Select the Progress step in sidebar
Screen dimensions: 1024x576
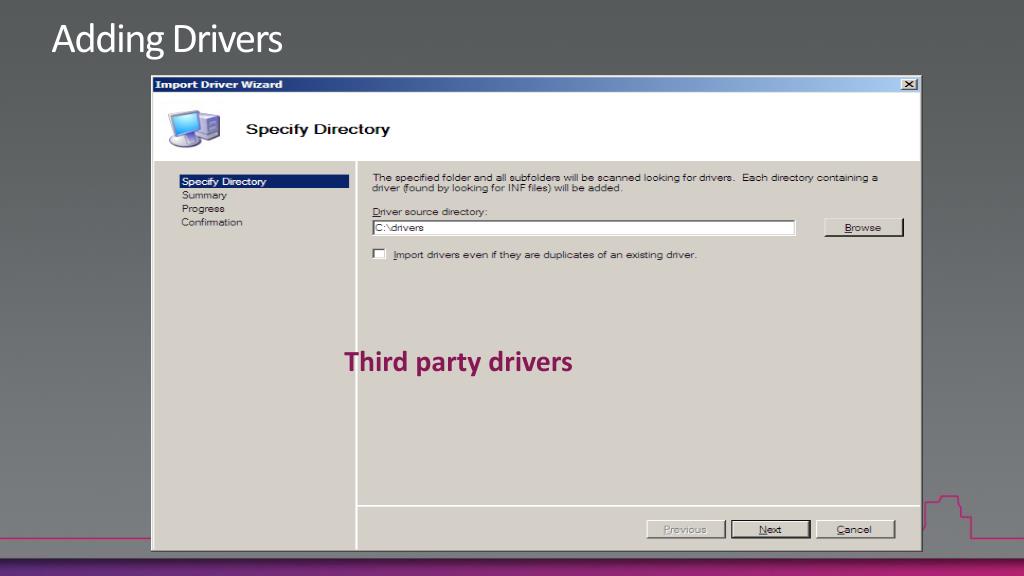(203, 209)
